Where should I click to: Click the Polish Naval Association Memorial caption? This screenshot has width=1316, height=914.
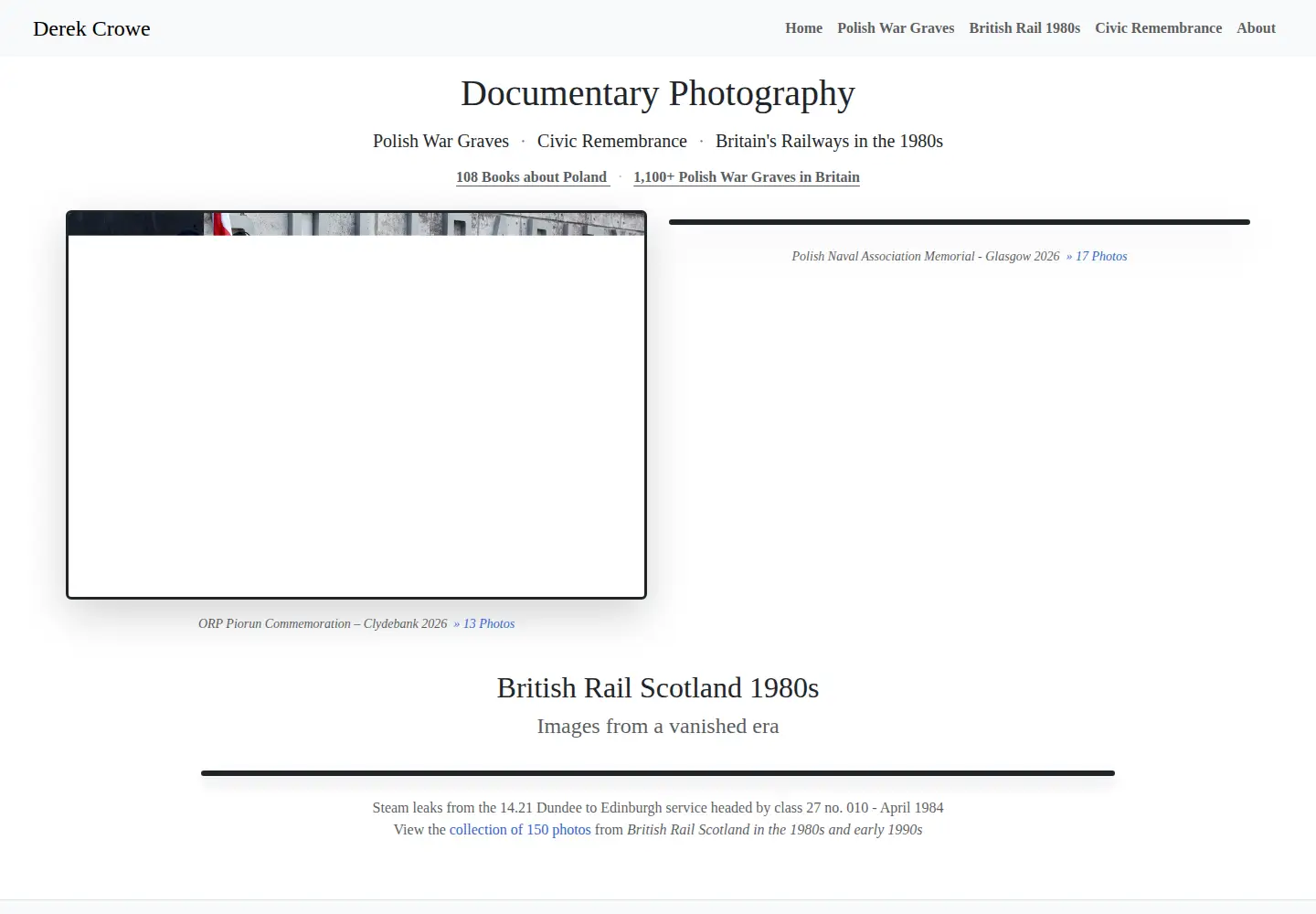(x=926, y=256)
